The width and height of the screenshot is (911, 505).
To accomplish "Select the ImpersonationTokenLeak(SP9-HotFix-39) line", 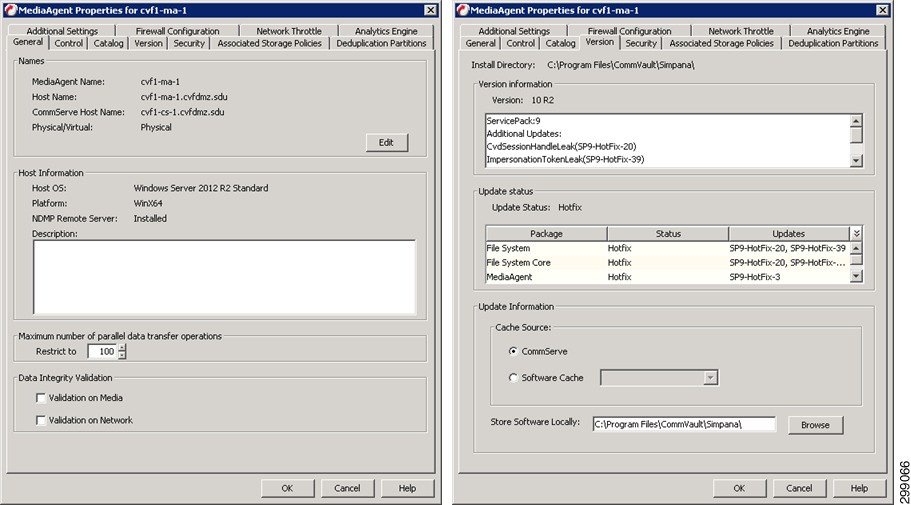I will [x=565, y=159].
